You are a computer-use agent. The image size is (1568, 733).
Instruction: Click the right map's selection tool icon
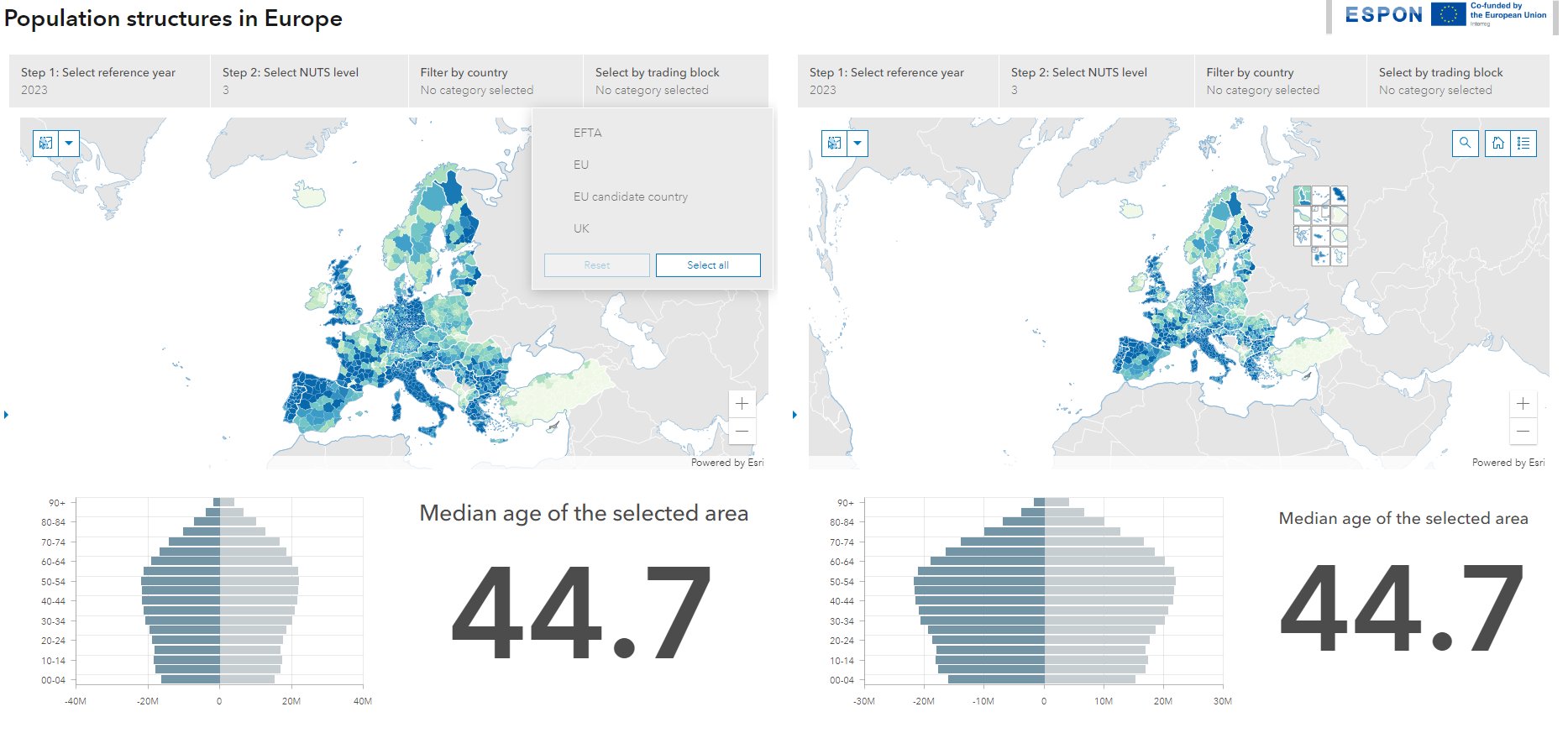[x=834, y=144]
